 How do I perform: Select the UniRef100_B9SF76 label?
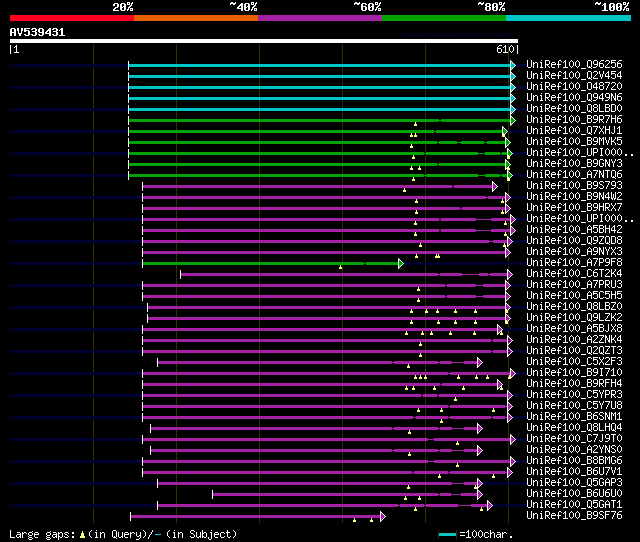[574, 516]
